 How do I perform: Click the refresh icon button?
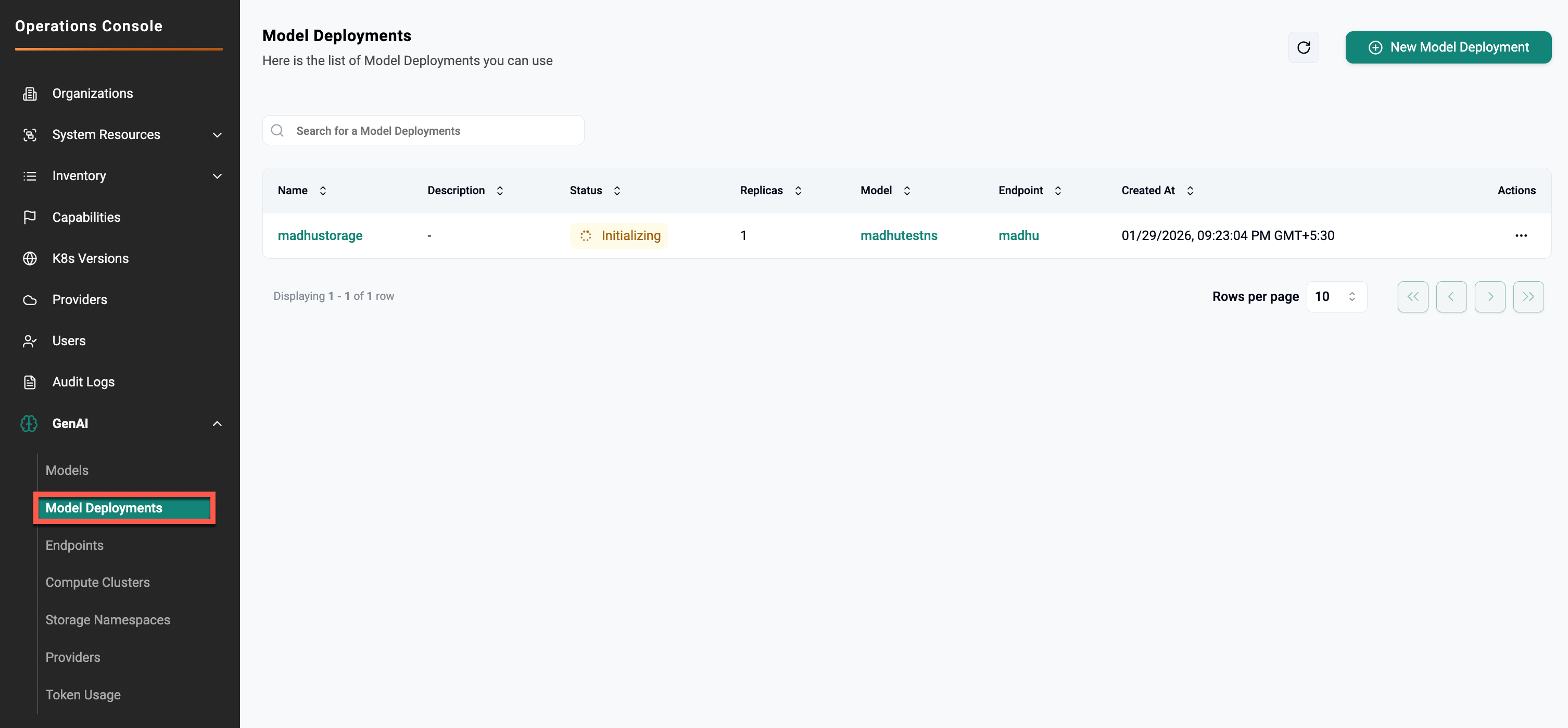tap(1303, 47)
